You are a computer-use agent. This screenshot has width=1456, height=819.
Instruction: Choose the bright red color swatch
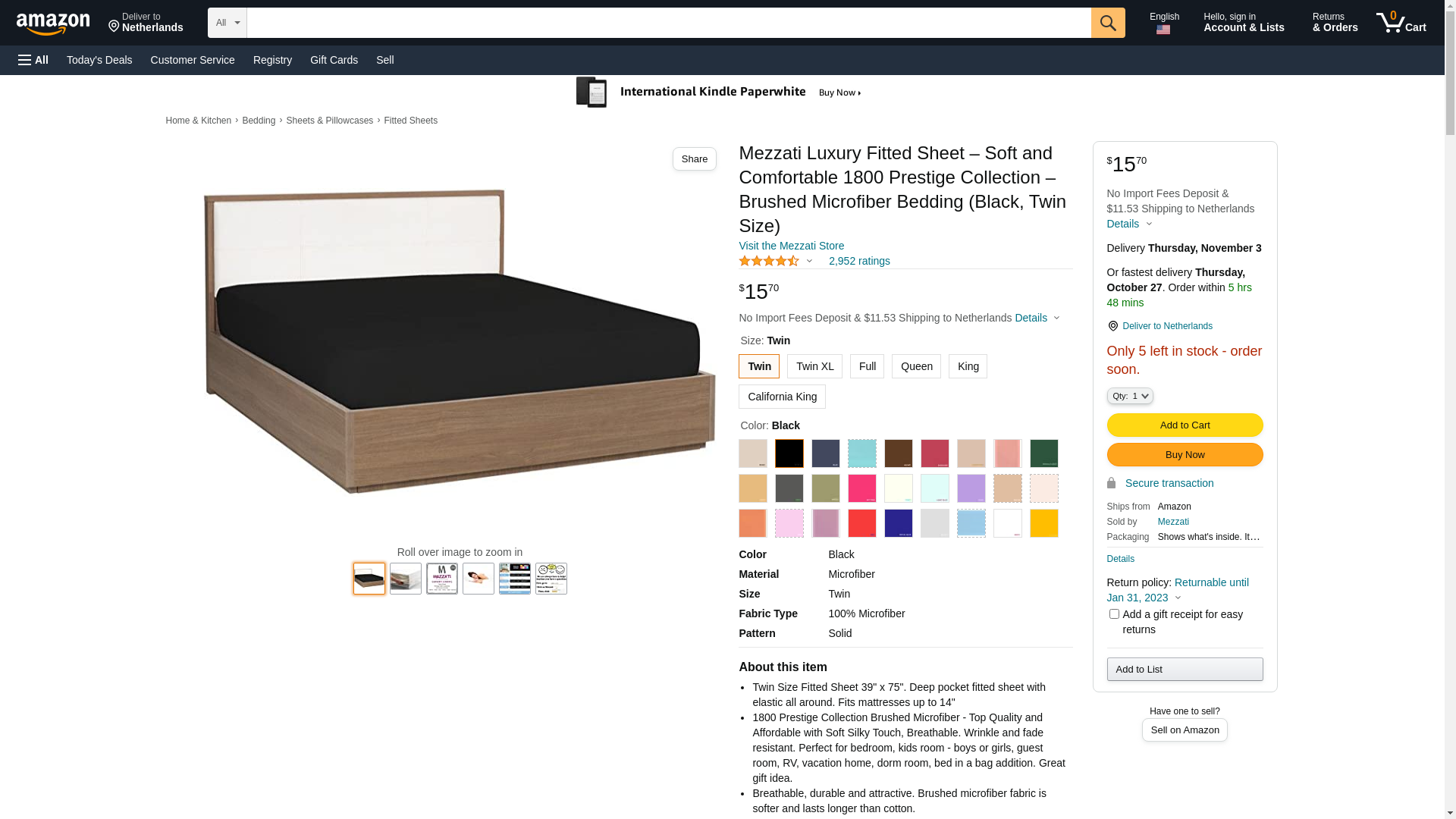861,523
